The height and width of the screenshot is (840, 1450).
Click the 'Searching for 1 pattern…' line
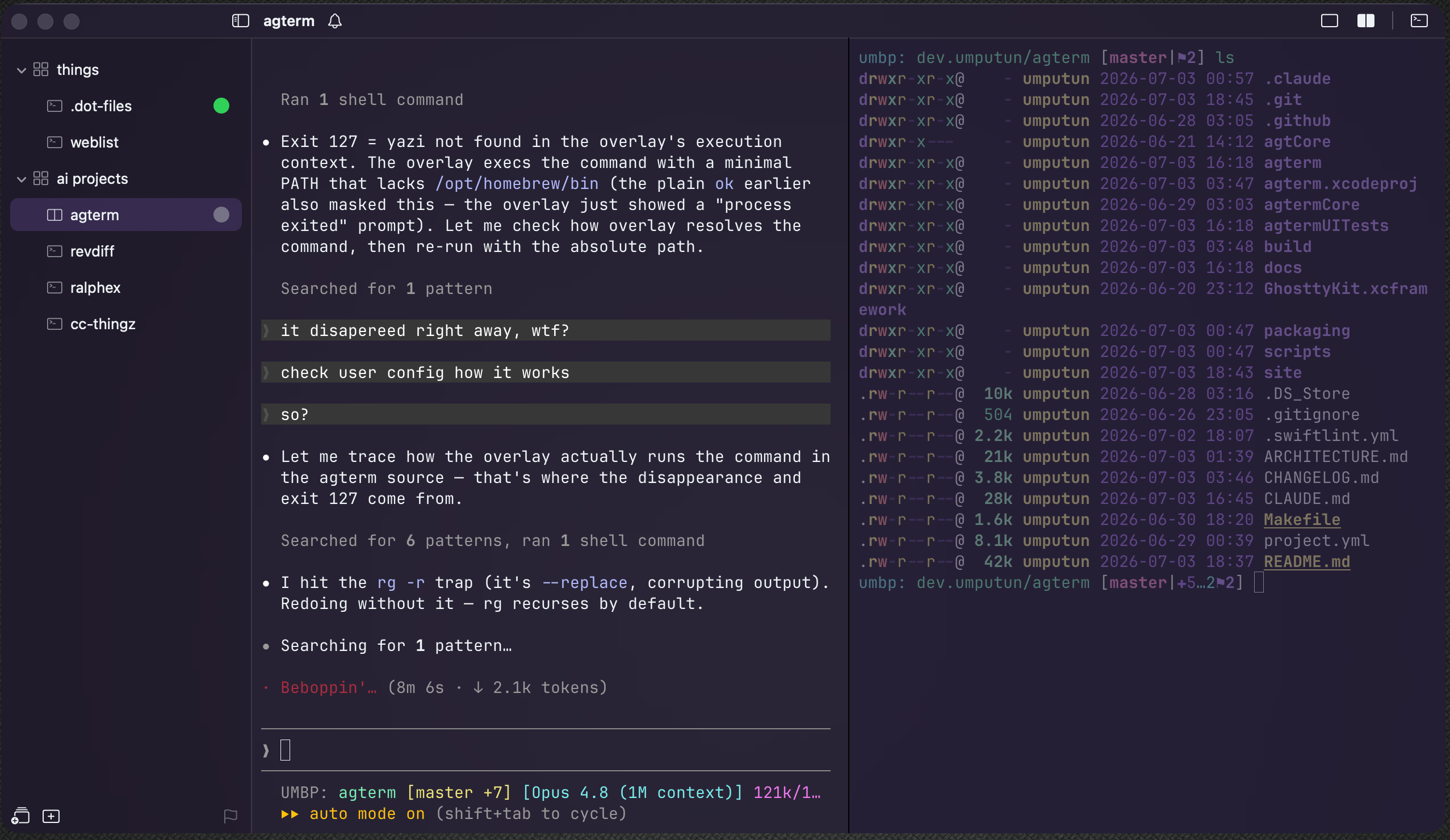[396, 645]
